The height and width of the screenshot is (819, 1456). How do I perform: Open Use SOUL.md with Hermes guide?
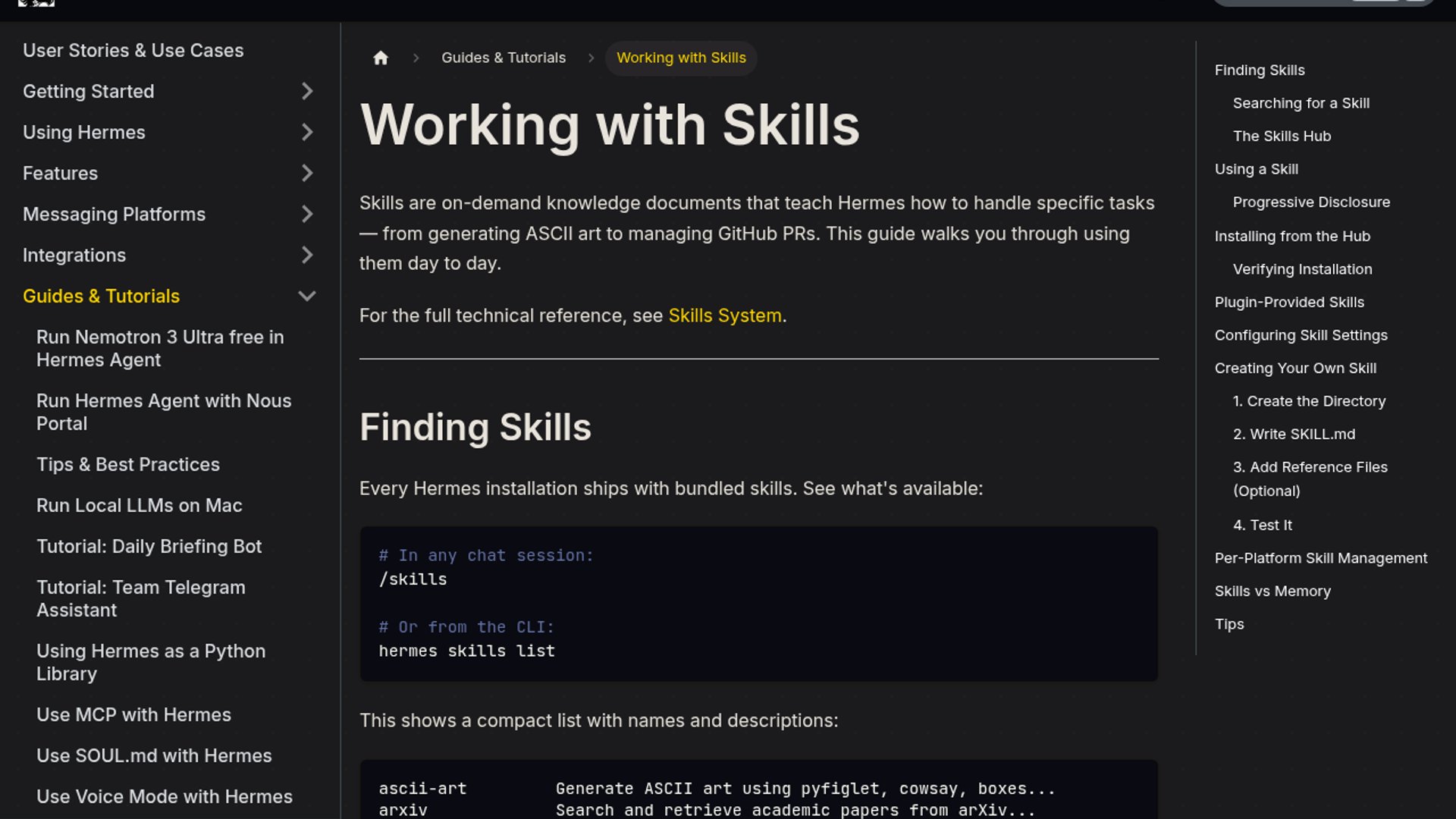[x=155, y=755]
